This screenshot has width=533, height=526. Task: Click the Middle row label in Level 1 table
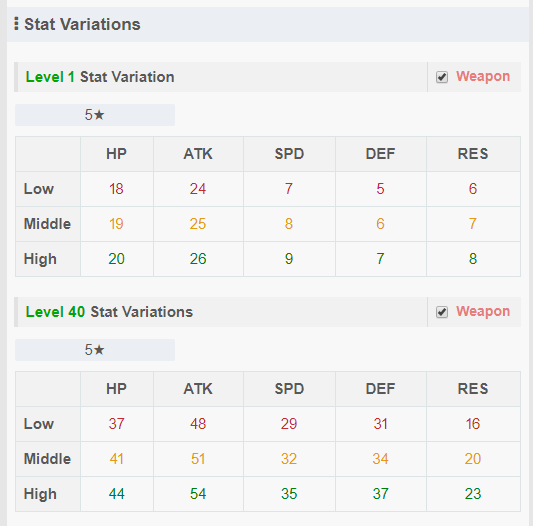click(47, 224)
